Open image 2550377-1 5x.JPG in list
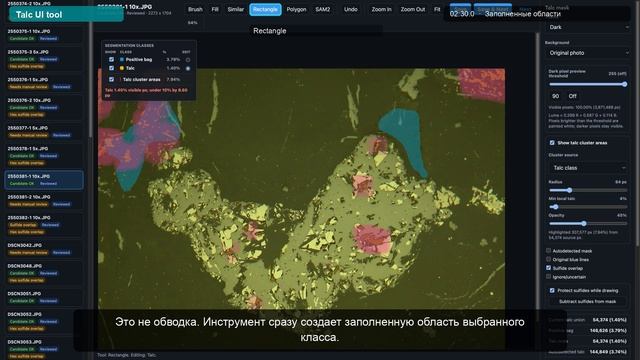The image size is (640, 360). [x=44, y=131]
